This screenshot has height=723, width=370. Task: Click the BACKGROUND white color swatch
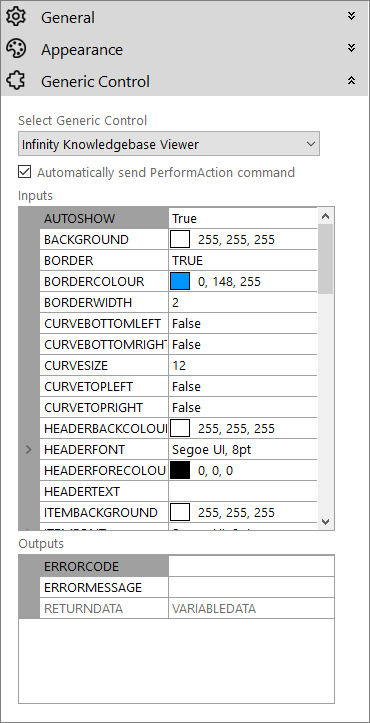click(180, 240)
